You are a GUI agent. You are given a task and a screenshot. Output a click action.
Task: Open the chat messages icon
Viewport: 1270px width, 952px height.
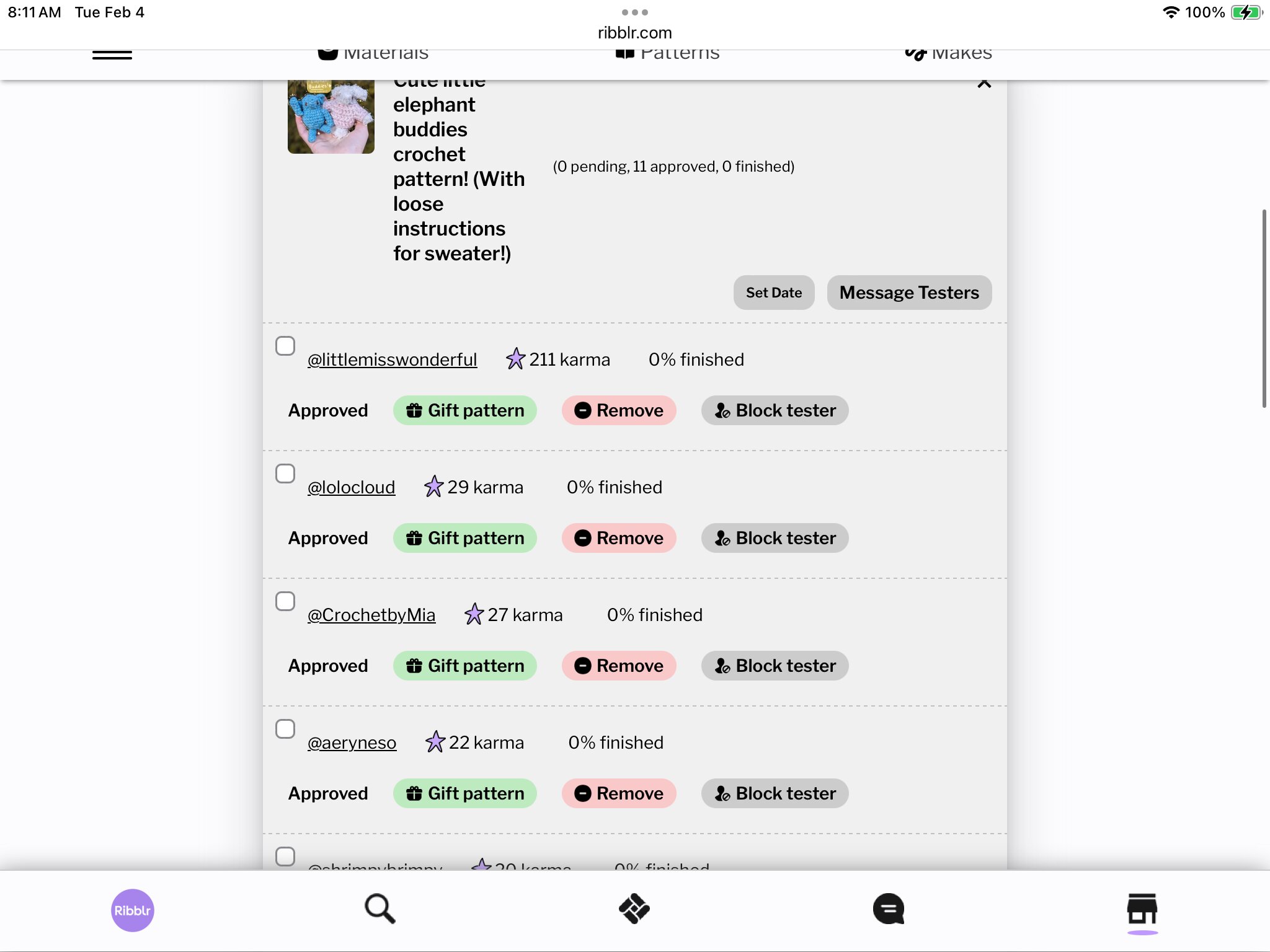pyautogui.click(x=888, y=909)
